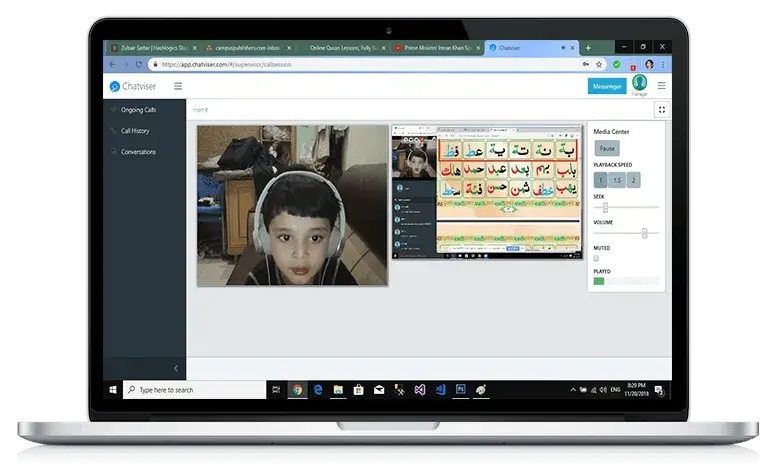
Task: Click the Messenger button
Action: pyautogui.click(x=607, y=86)
